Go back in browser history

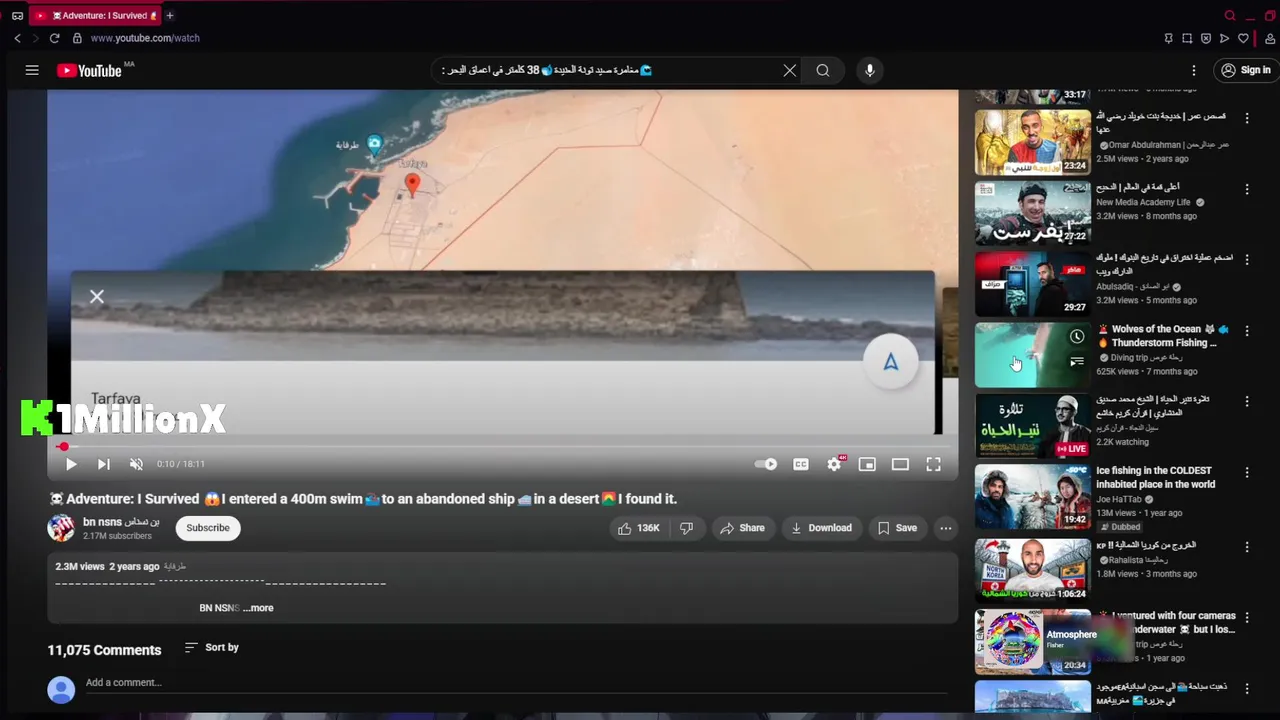[17, 38]
